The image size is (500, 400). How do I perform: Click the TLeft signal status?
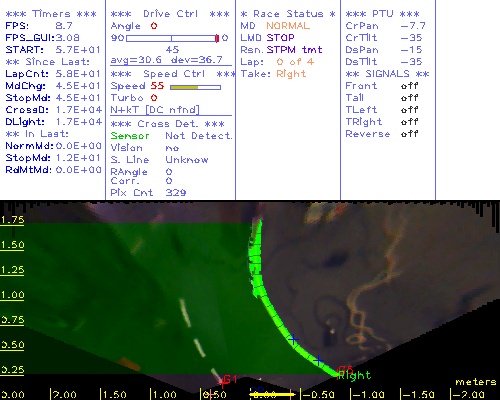coord(410,110)
